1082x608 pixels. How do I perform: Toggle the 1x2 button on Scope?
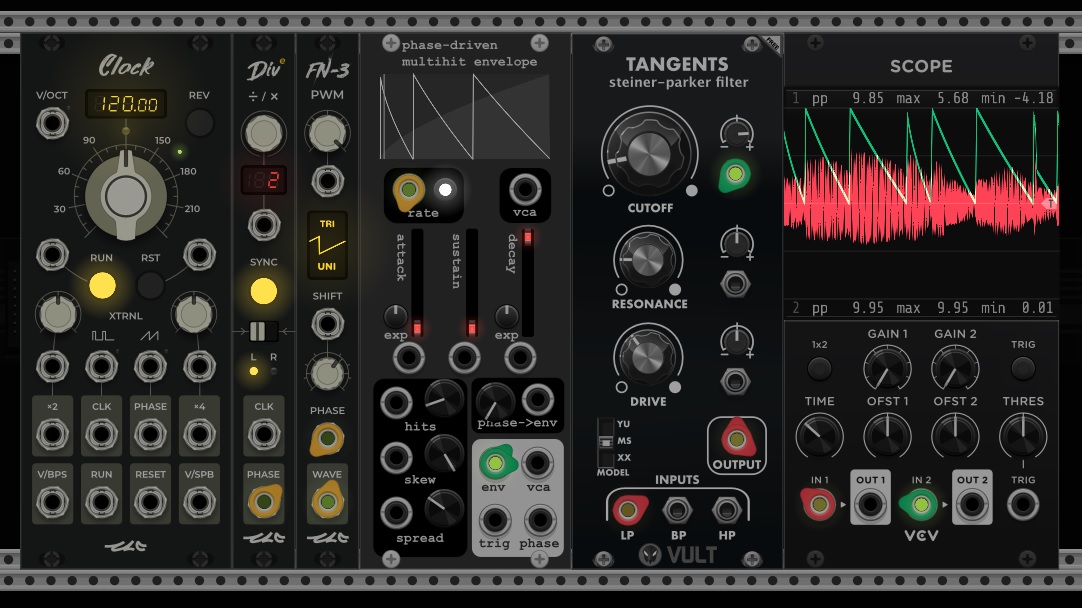tap(819, 368)
